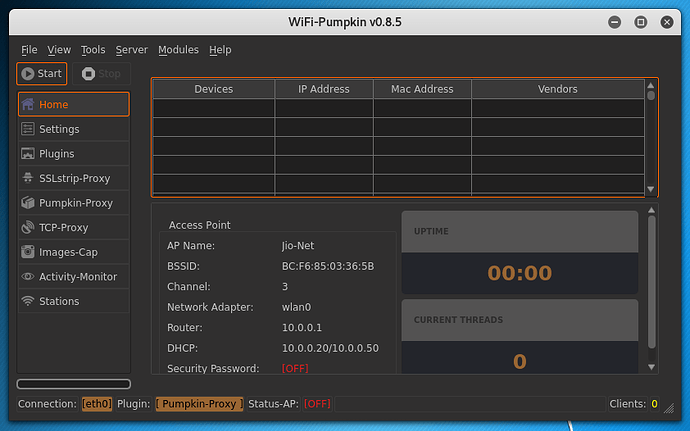Open the File menu
The width and height of the screenshot is (690, 431).
click(x=29, y=50)
